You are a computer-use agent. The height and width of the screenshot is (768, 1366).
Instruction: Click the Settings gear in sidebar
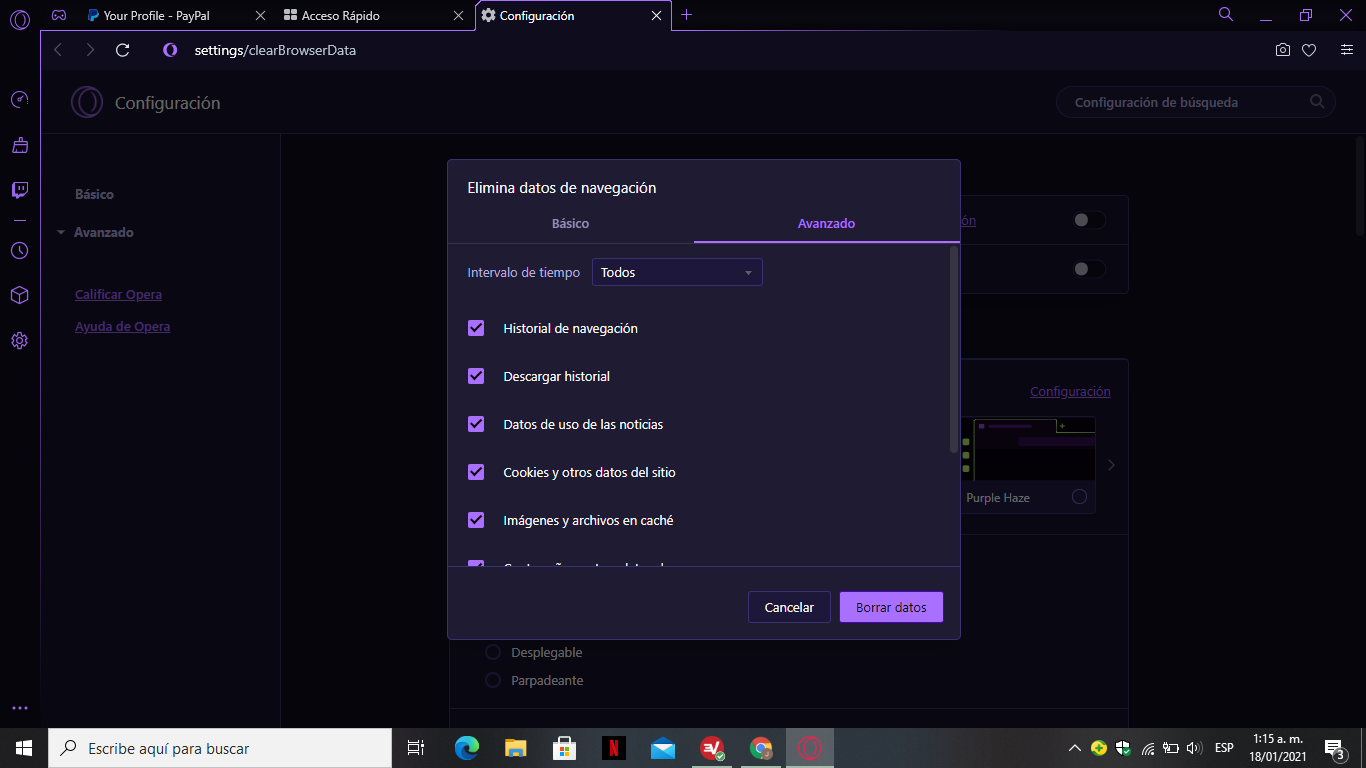19,340
